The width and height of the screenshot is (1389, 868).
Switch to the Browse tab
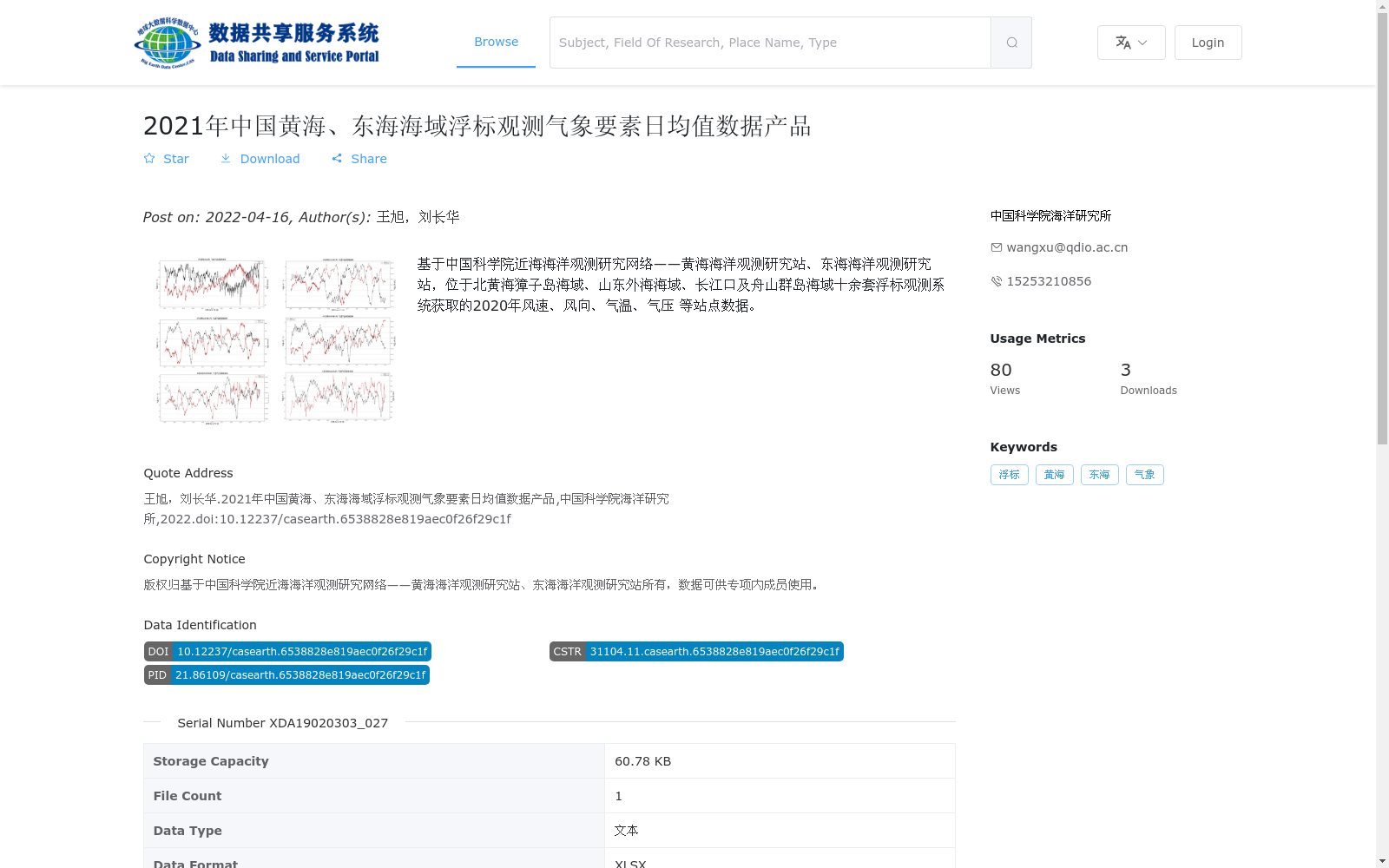[x=496, y=42]
